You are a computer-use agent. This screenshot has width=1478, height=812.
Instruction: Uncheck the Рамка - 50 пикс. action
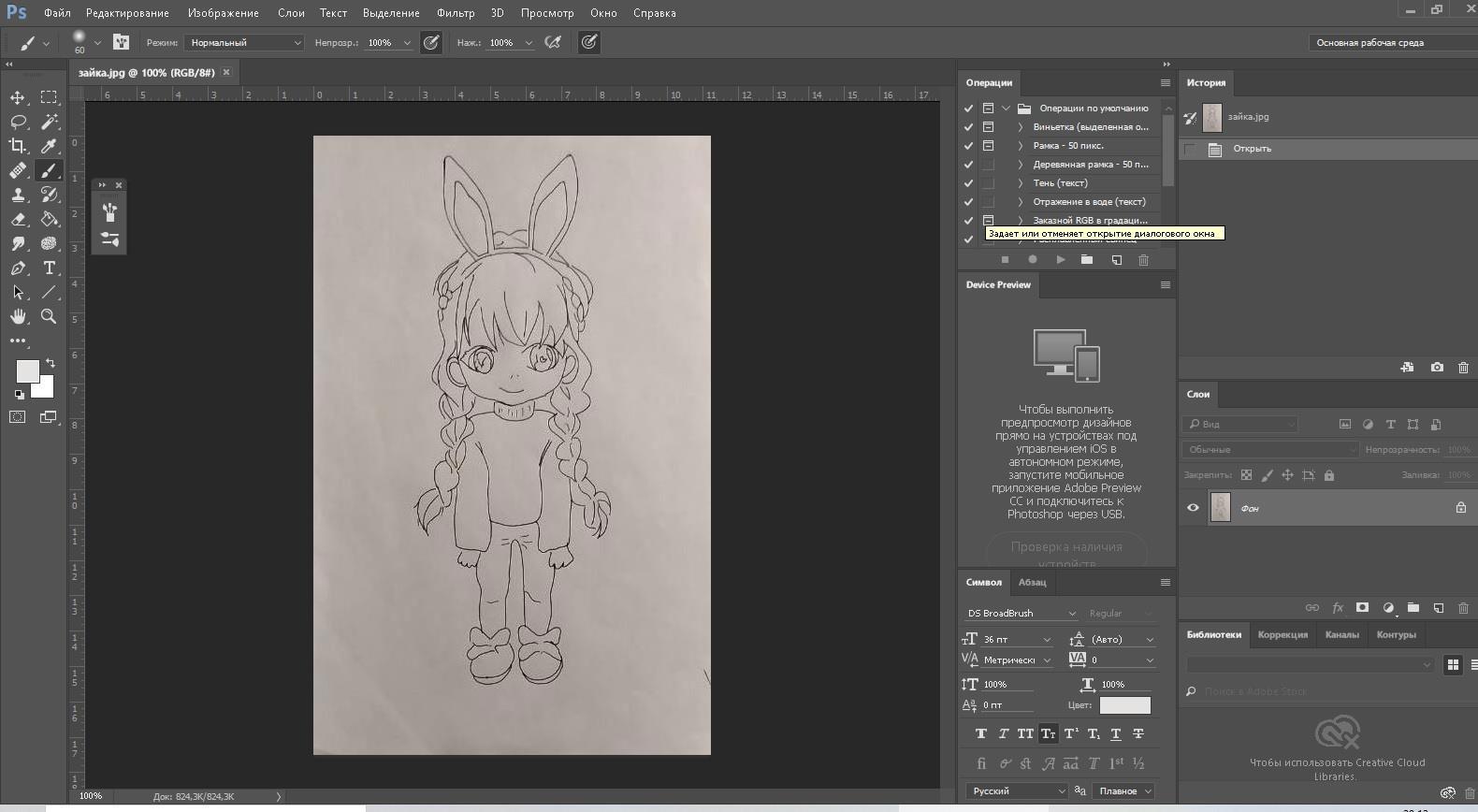pyautogui.click(x=968, y=146)
